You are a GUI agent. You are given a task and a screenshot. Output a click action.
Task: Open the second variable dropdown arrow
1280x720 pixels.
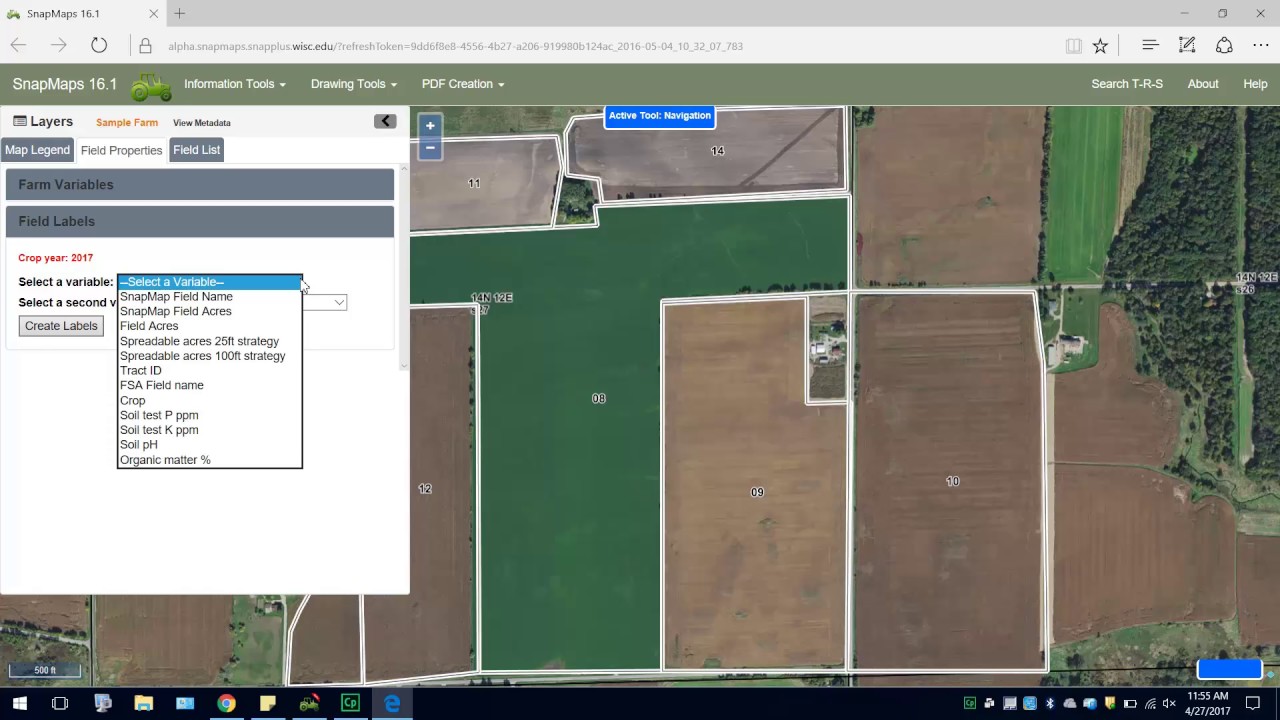[x=339, y=302]
